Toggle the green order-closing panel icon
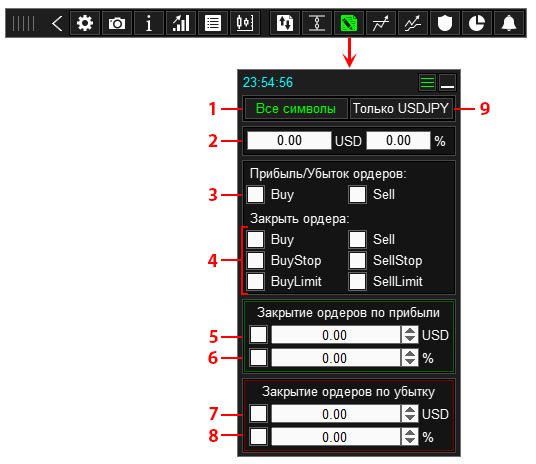The height and width of the screenshot is (464, 536). pos(349,23)
